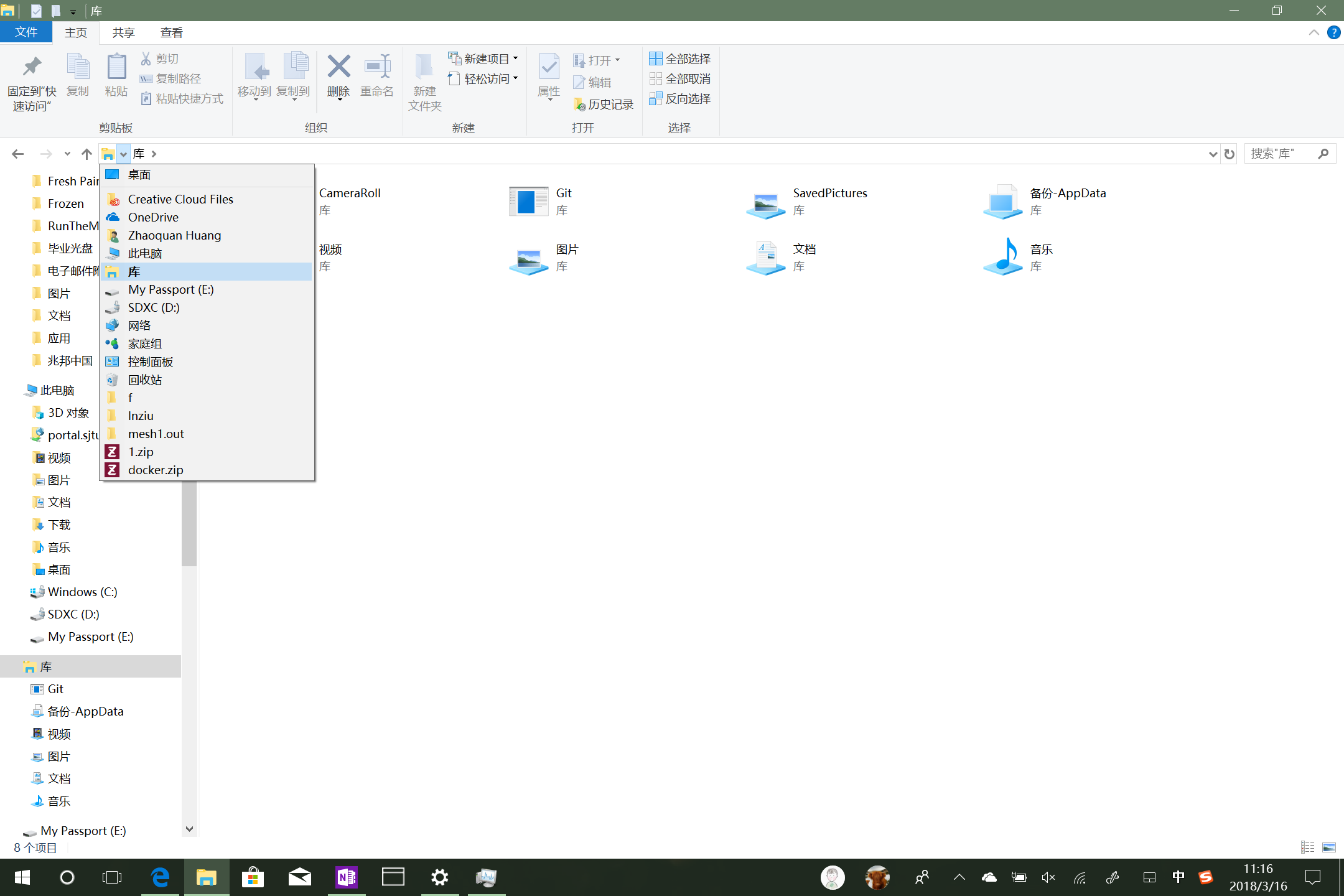This screenshot has height=896, width=1344.
Task: Switch to details view in status bar
Action: coord(1307,847)
